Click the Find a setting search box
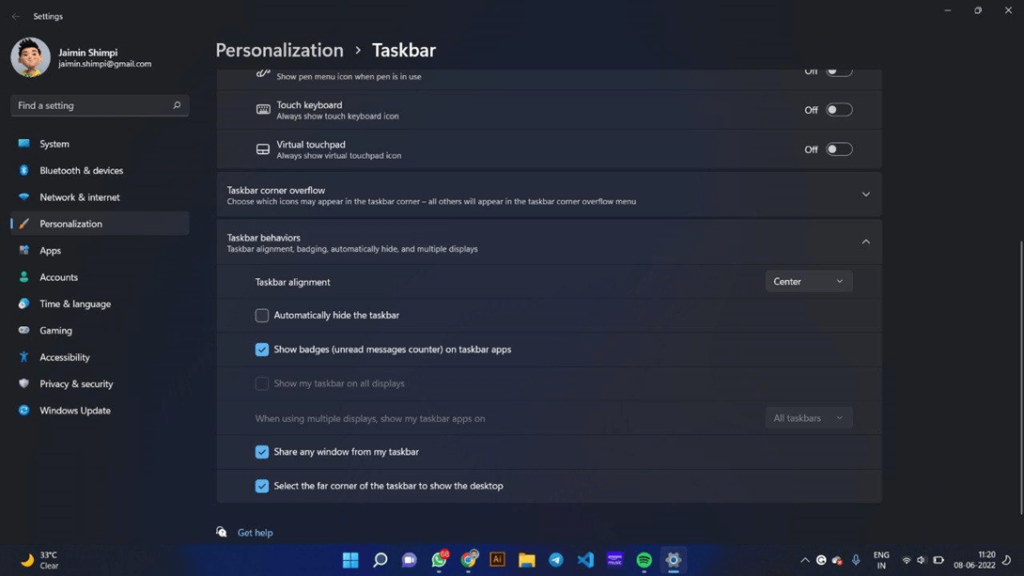 point(100,105)
